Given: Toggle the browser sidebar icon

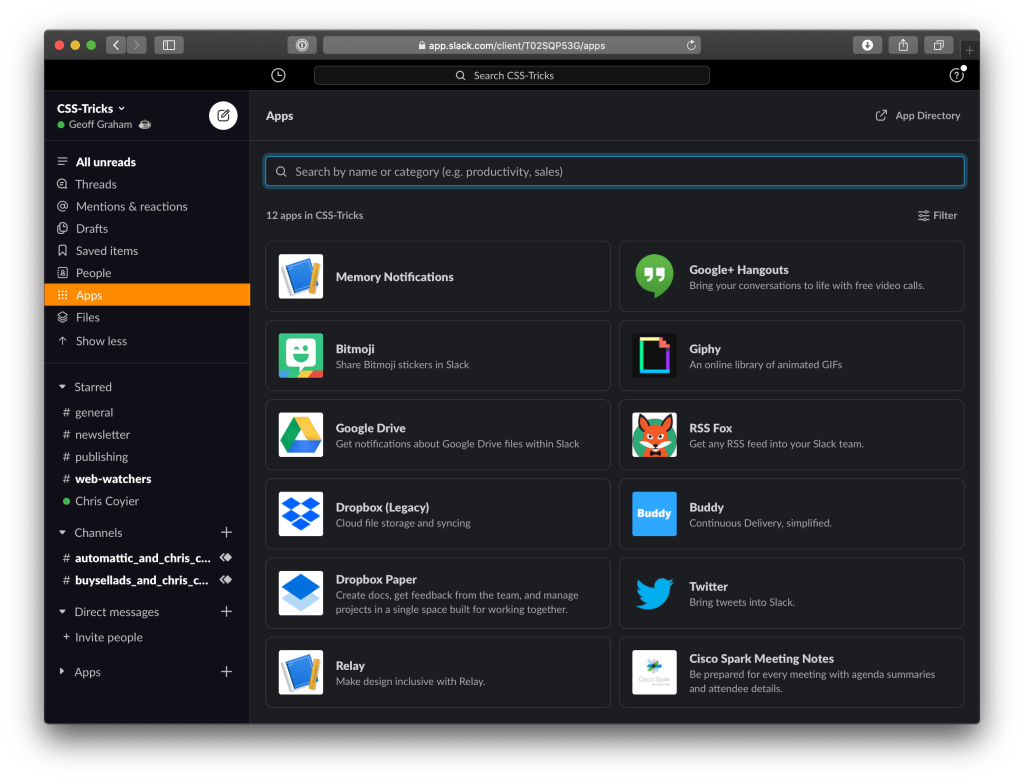Looking at the screenshot, I should coord(168,45).
